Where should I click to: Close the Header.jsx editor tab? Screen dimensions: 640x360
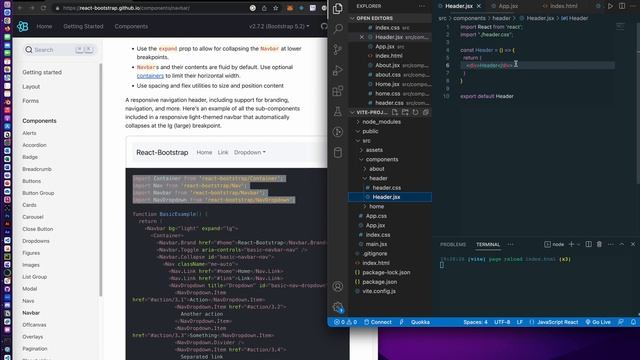(x=479, y=6)
